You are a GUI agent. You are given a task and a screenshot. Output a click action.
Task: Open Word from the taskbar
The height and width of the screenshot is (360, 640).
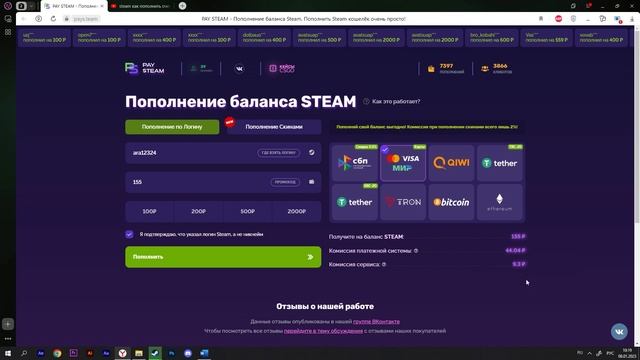tap(204, 353)
